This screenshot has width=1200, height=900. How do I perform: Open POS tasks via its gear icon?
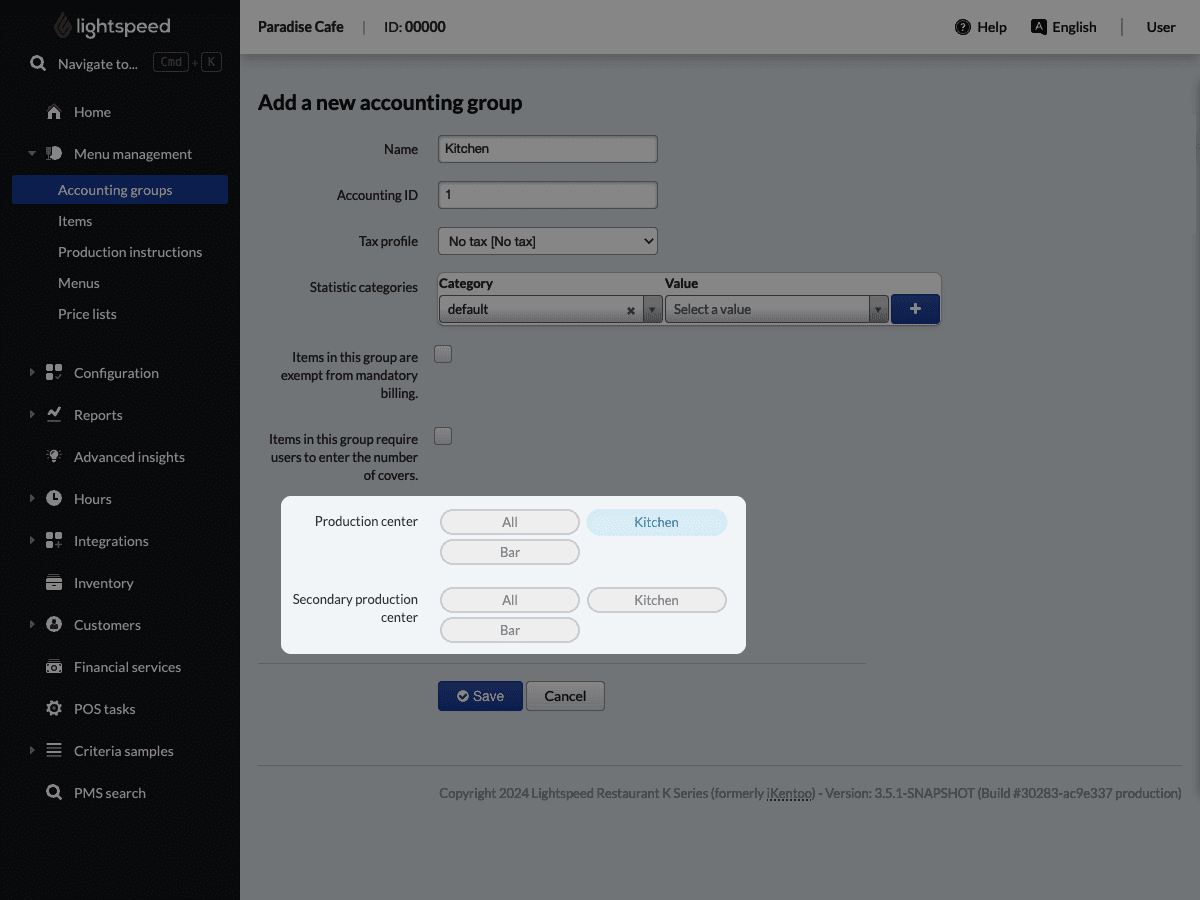(x=53, y=708)
